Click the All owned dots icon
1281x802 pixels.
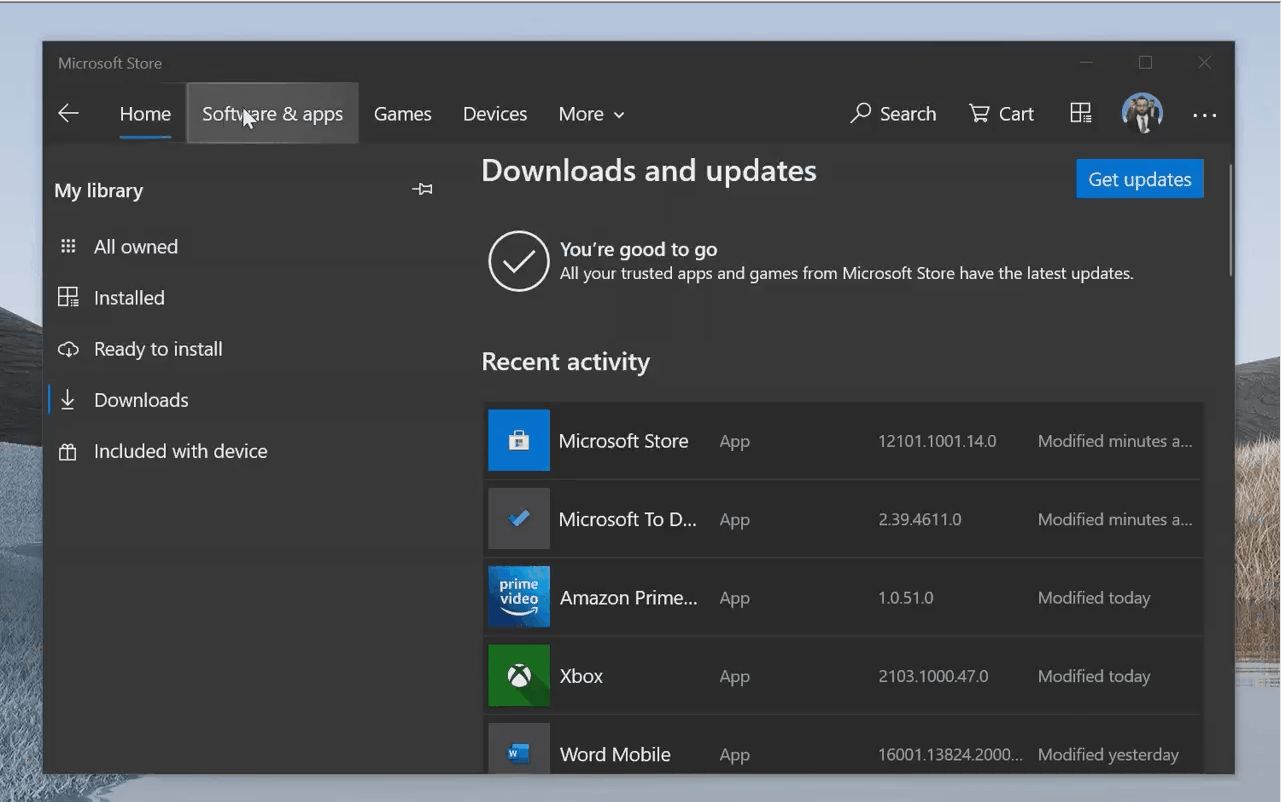coord(68,246)
